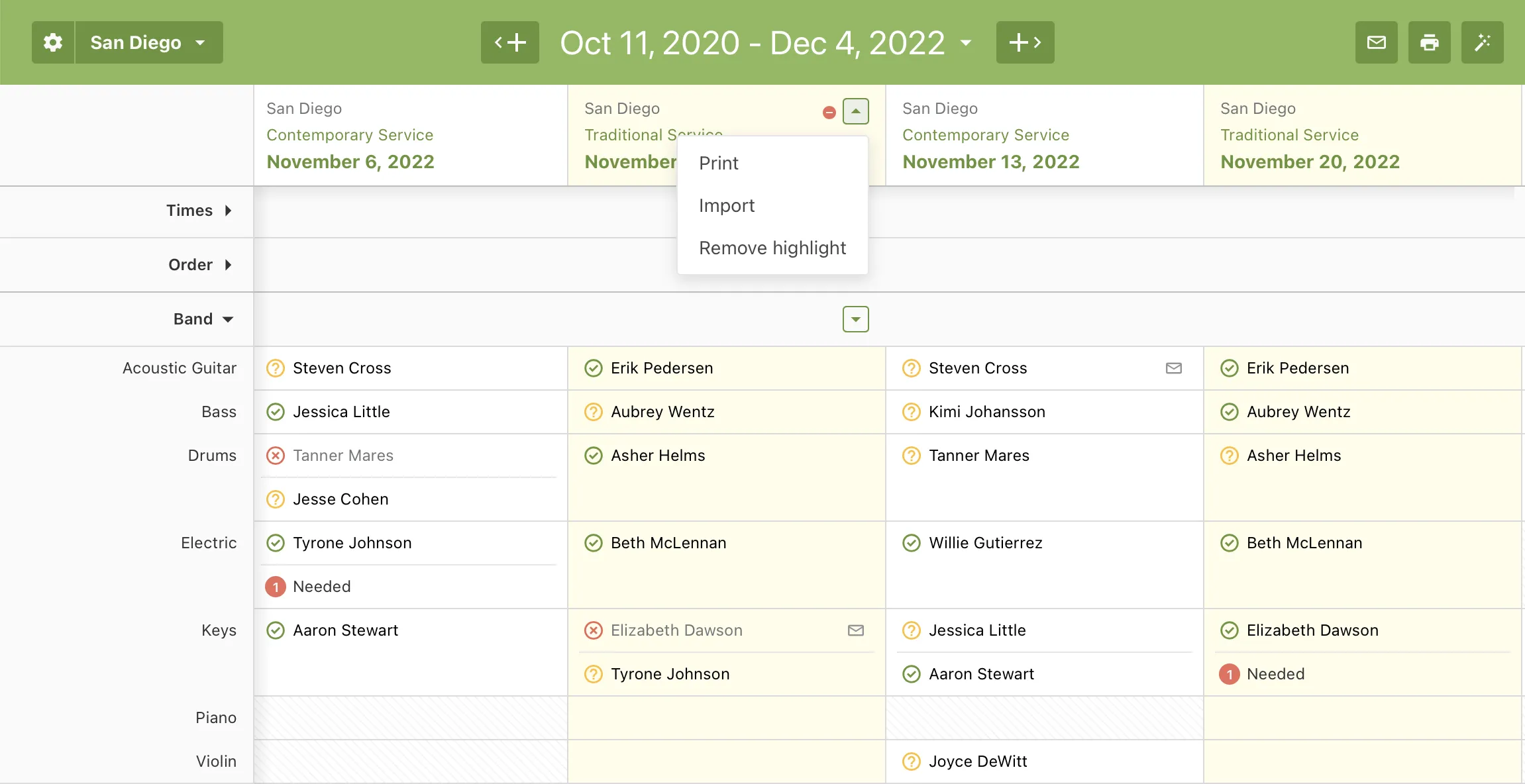Viewport: 1525px width, 784px height.
Task: Click the pending status icon next to Aubrey Wentz
Action: [592, 411]
